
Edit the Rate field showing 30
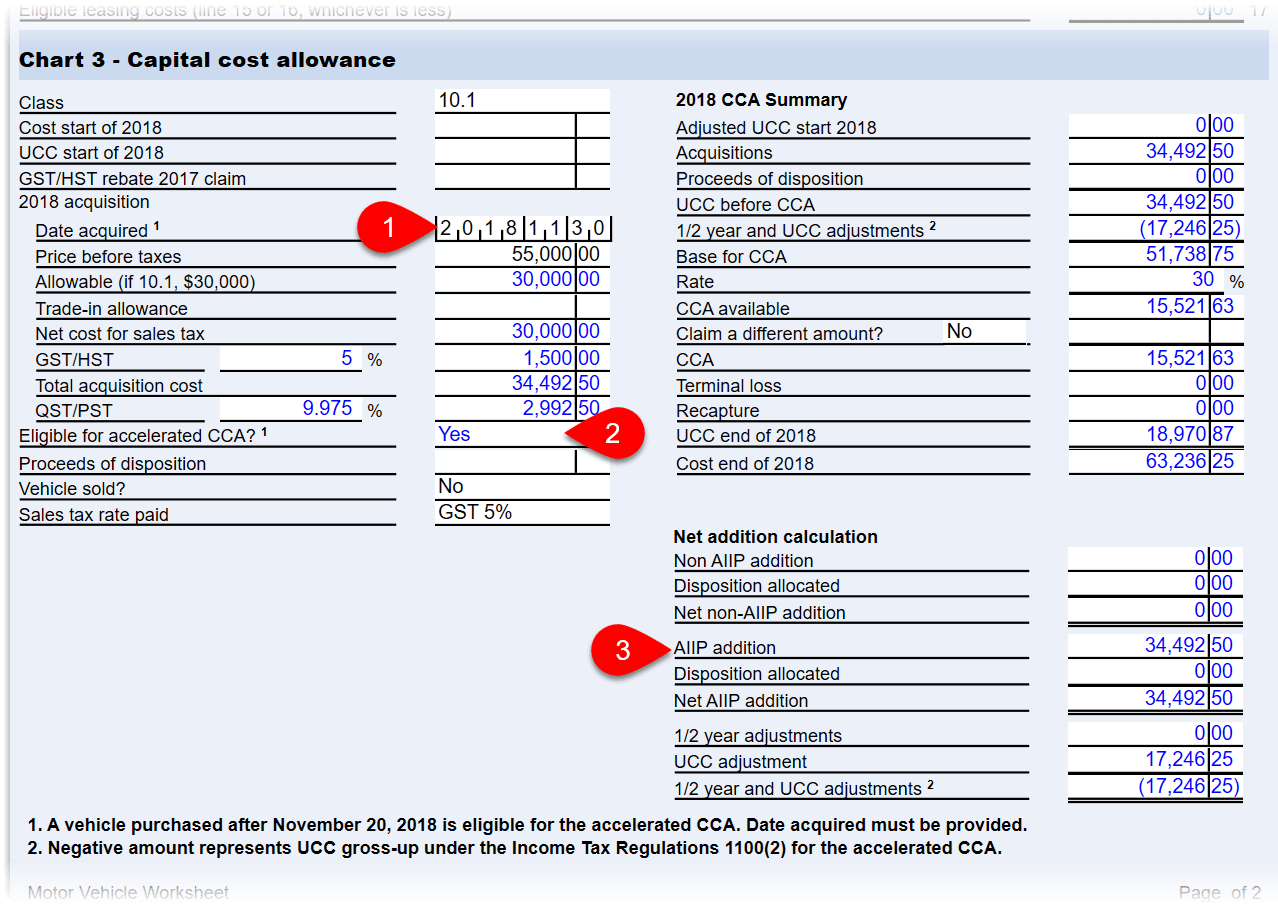1147,280
